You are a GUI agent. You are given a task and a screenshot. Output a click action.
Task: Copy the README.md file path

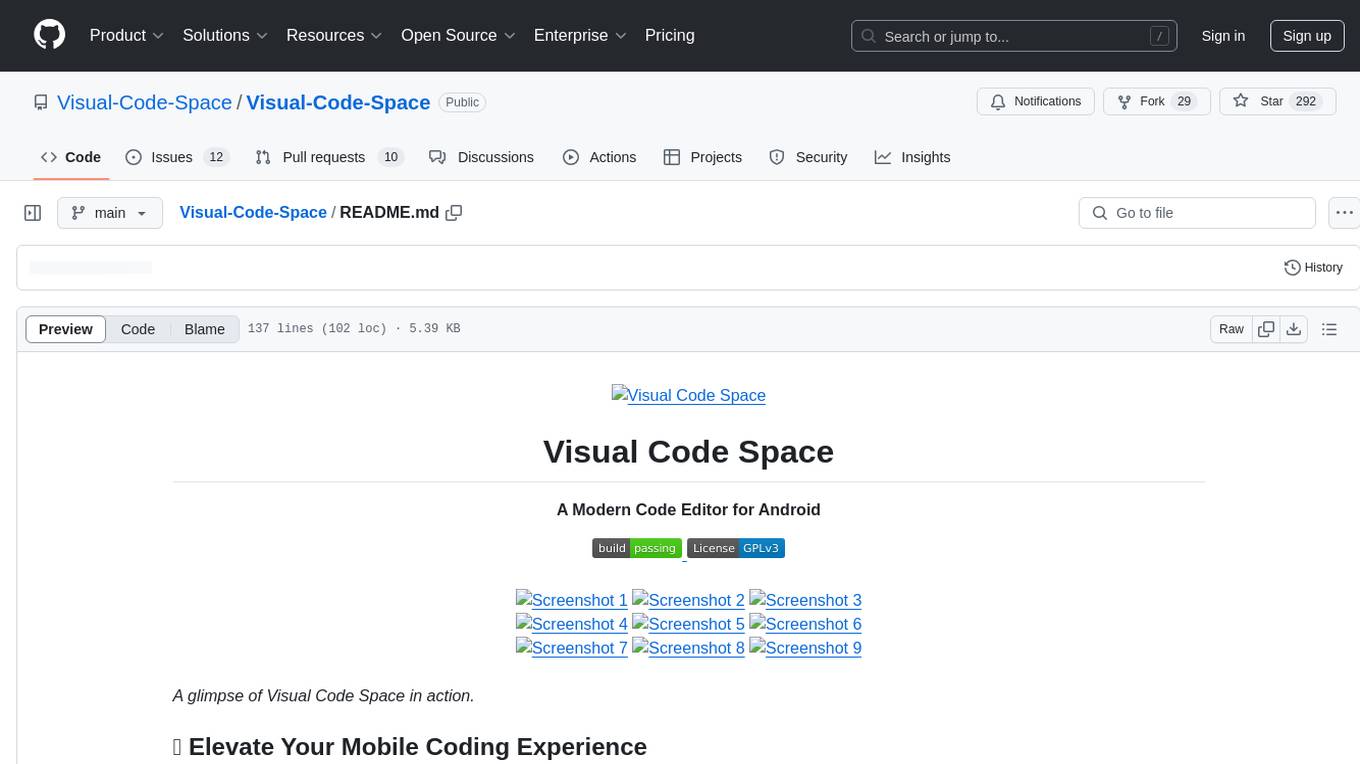coord(454,213)
